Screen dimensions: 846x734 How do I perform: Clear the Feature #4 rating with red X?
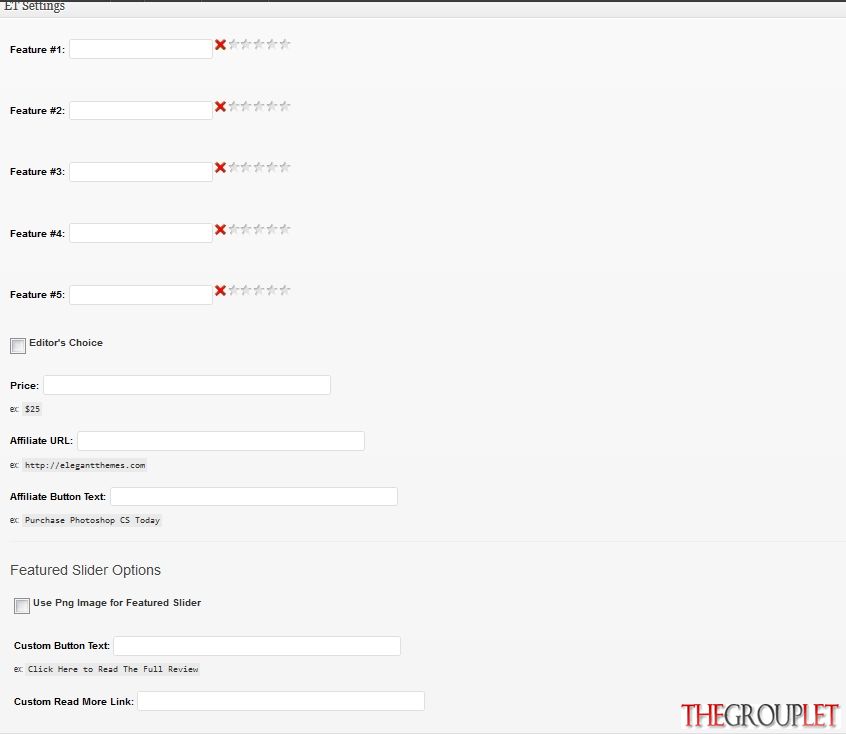click(x=220, y=229)
